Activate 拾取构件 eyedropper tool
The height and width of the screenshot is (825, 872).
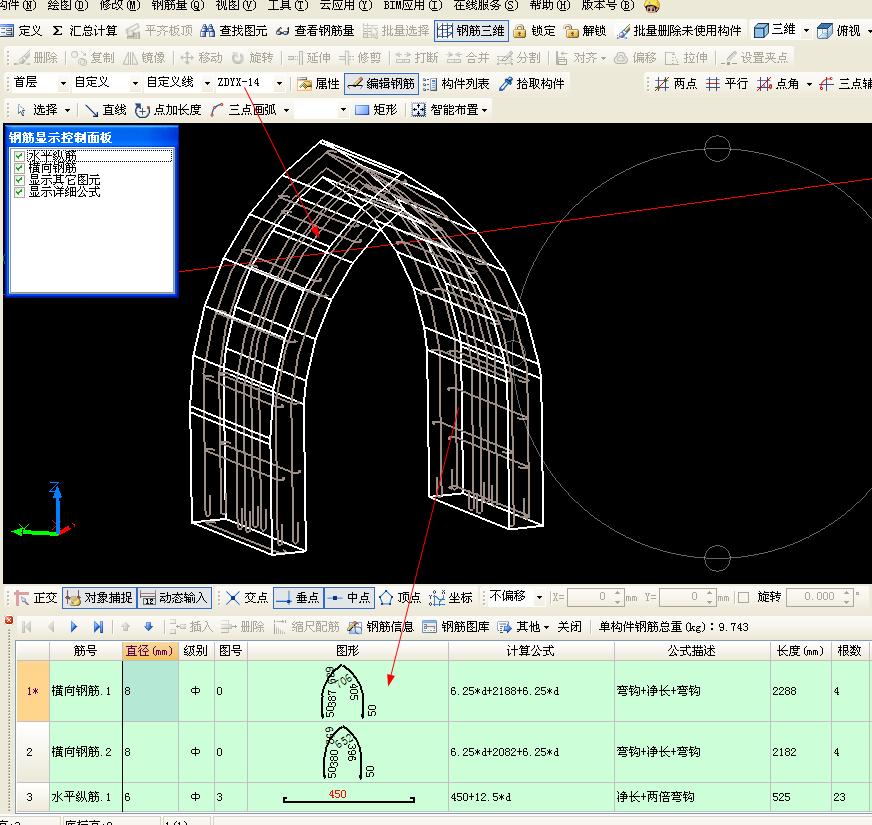[x=531, y=83]
